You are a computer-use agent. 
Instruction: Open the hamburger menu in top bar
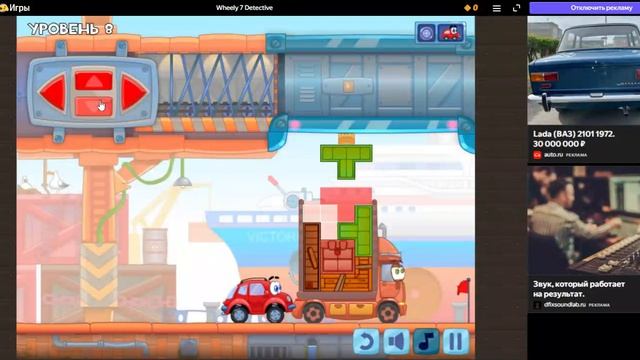coord(496,8)
